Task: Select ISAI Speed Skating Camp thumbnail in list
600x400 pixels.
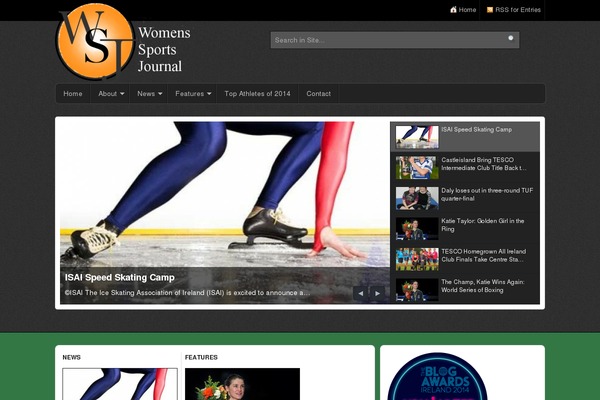Action: 417,137
